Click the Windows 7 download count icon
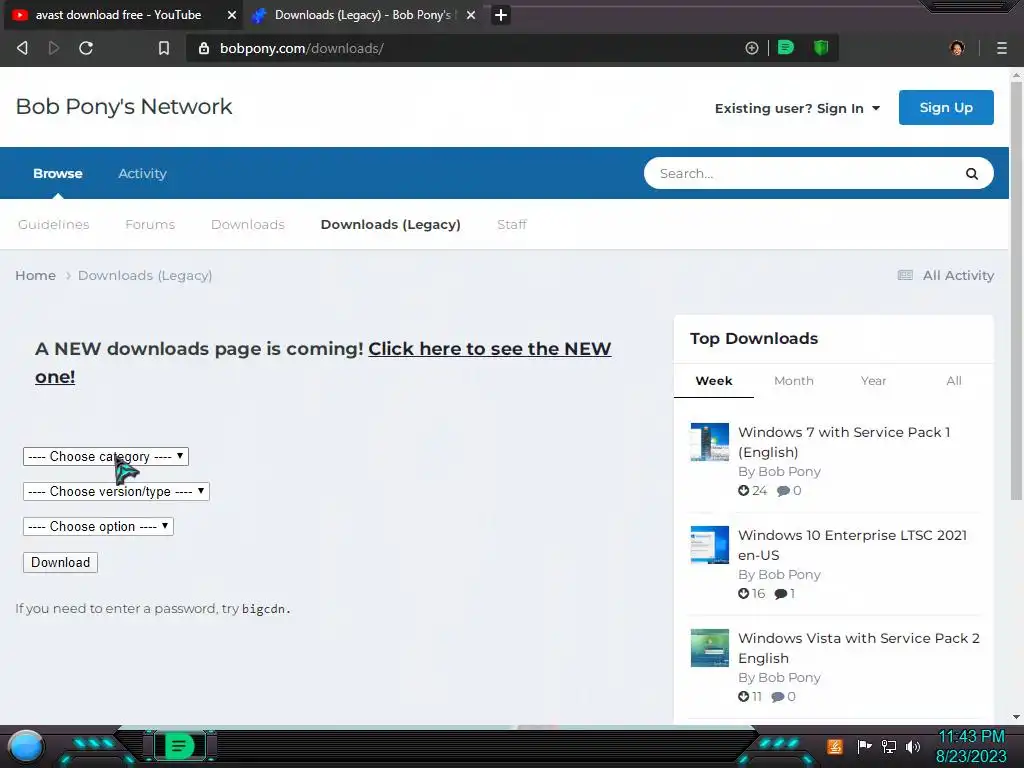This screenshot has width=1024, height=768. click(743, 490)
